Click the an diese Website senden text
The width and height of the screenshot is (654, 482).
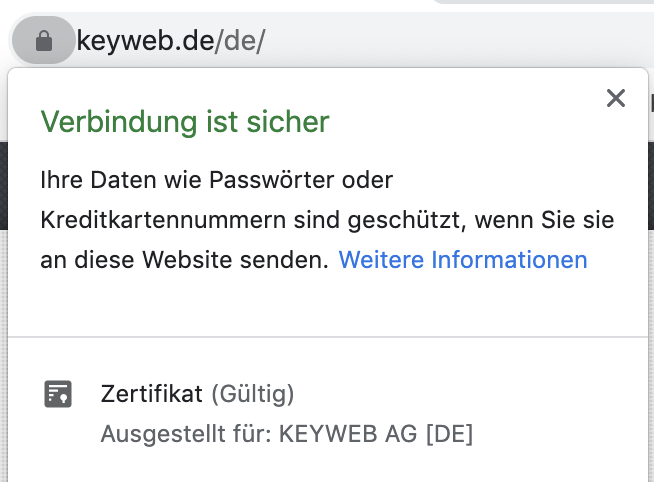point(184,260)
